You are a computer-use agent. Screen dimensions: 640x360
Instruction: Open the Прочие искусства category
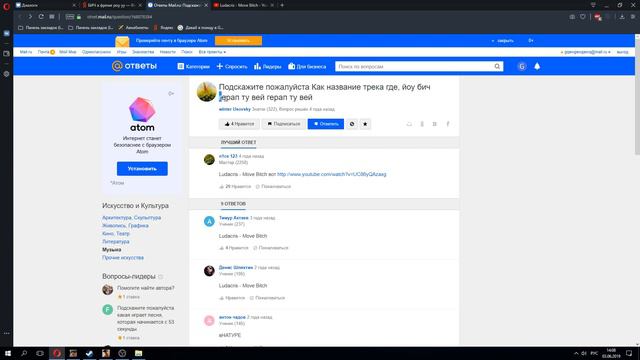click(123, 258)
